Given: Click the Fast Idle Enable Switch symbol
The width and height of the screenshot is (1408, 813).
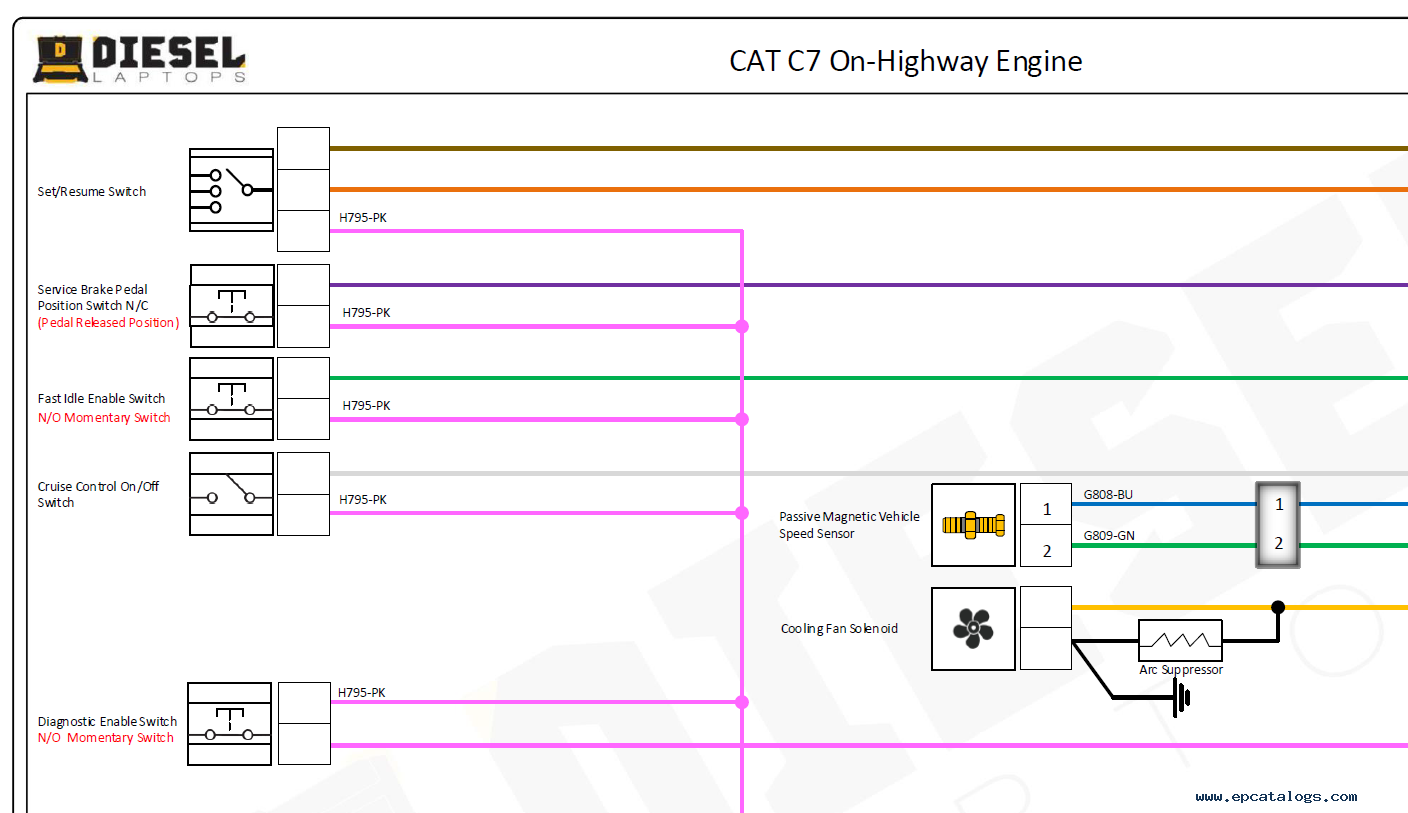Looking at the screenshot, I should pos(231,399).
